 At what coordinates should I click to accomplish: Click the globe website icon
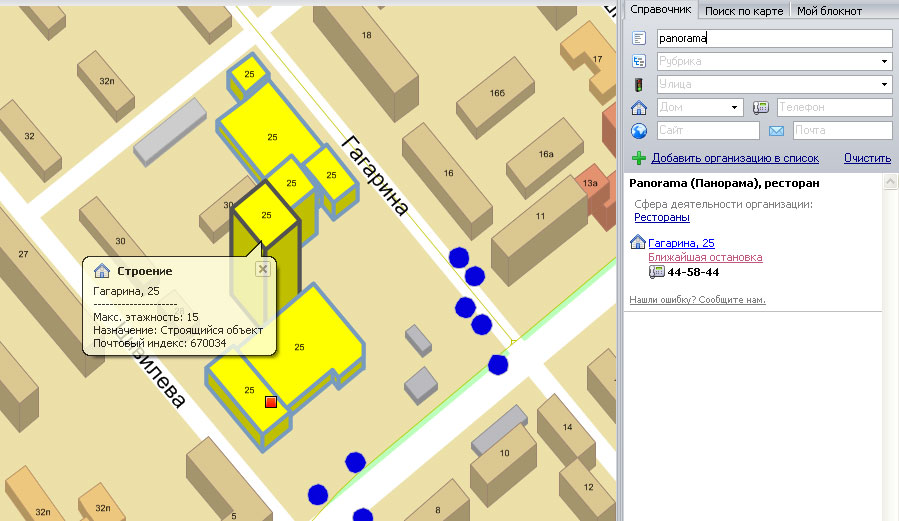click(639, 131)
